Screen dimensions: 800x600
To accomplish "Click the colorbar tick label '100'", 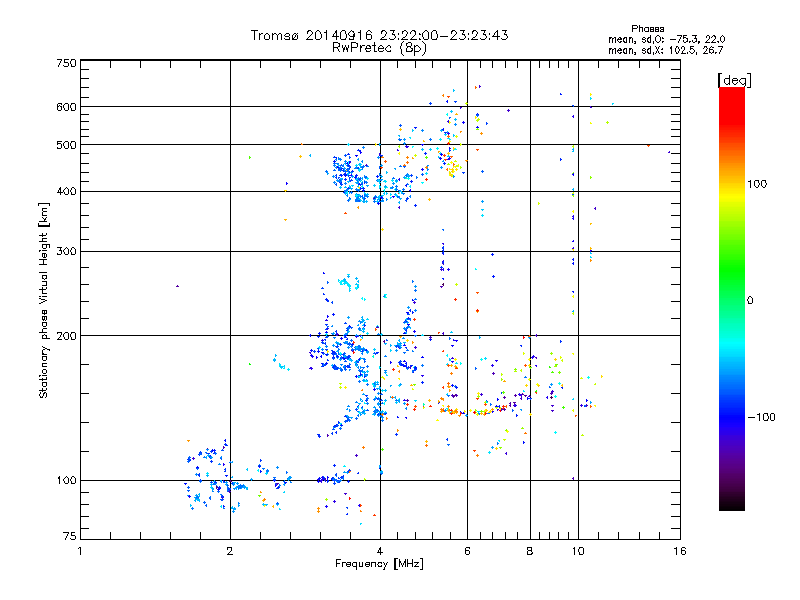I will [757, 184].
